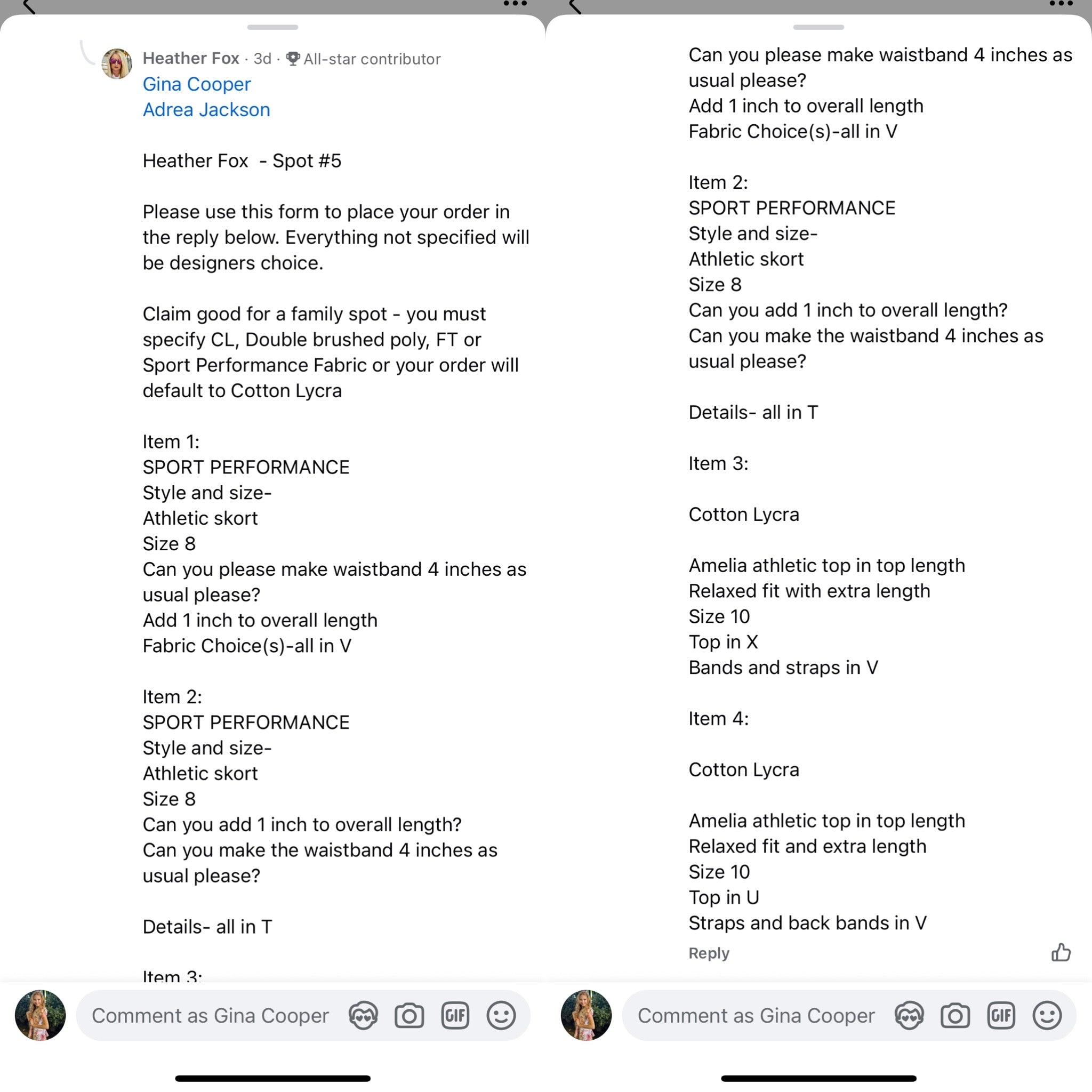The height and width of the screenshot is (1092, 1092).
Task: Go back using left panel arrow
Action: tap(29, 6)
